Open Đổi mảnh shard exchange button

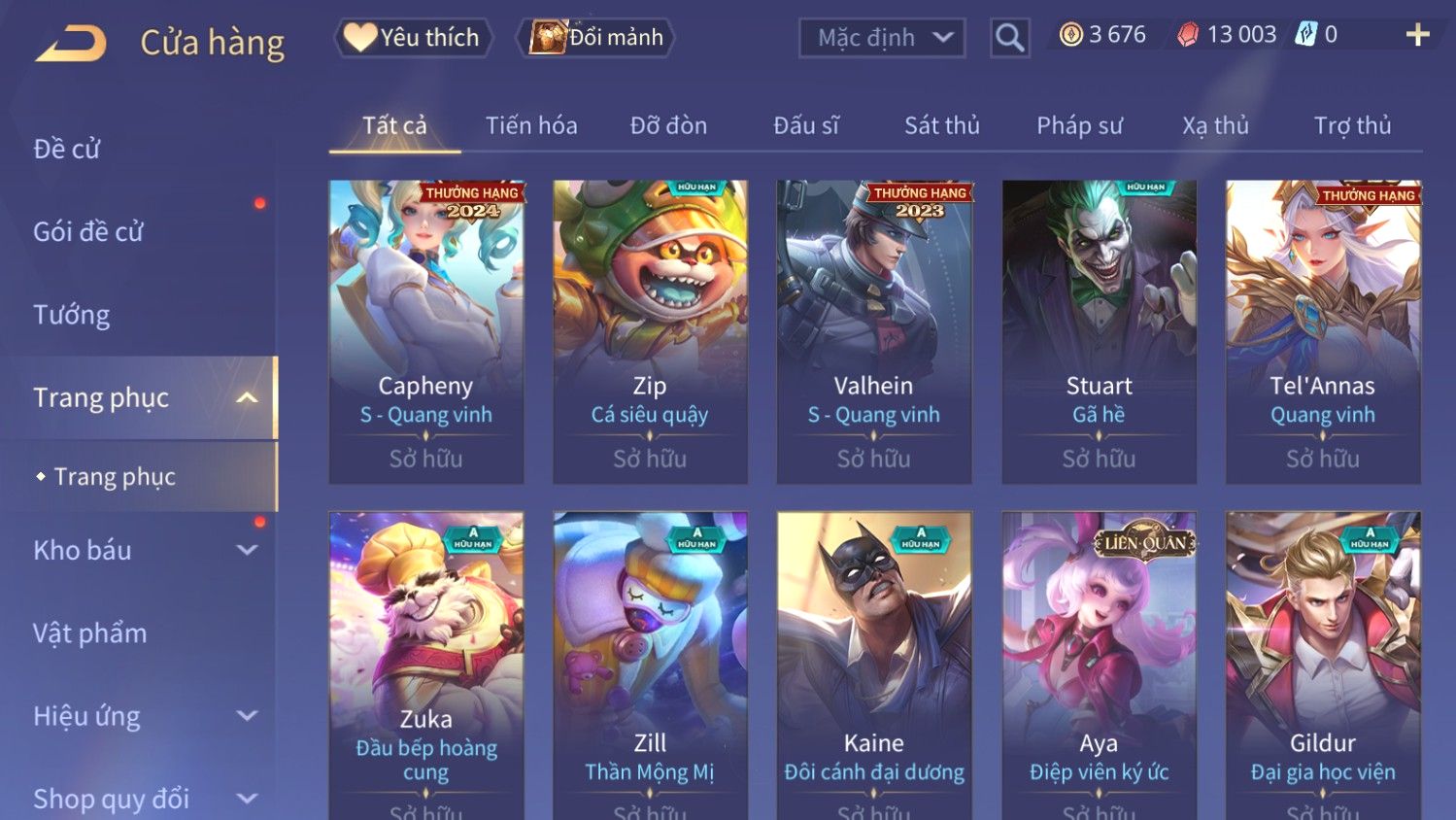(596, 38)
